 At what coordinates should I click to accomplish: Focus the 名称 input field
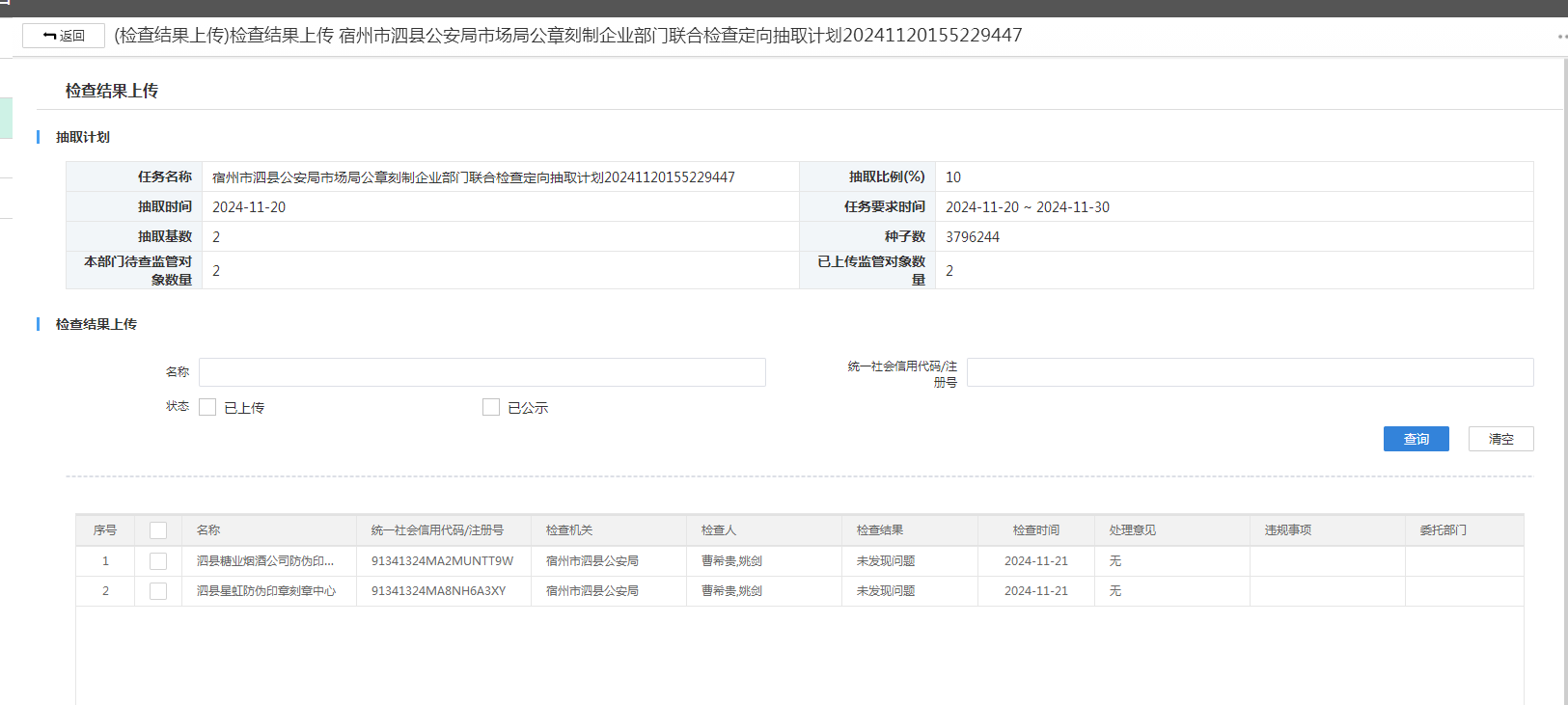coord(482,372)
